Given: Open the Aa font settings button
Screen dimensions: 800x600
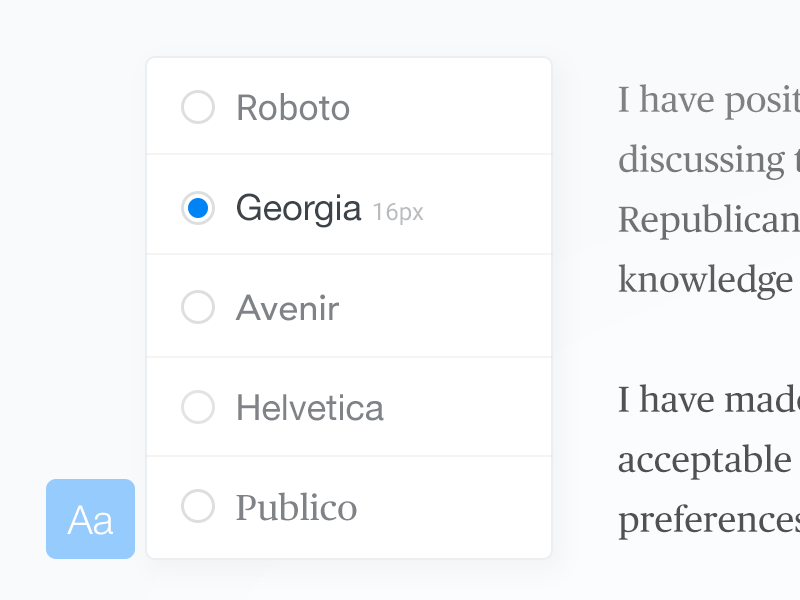Looking at the screenshot, I should [90, 519].
